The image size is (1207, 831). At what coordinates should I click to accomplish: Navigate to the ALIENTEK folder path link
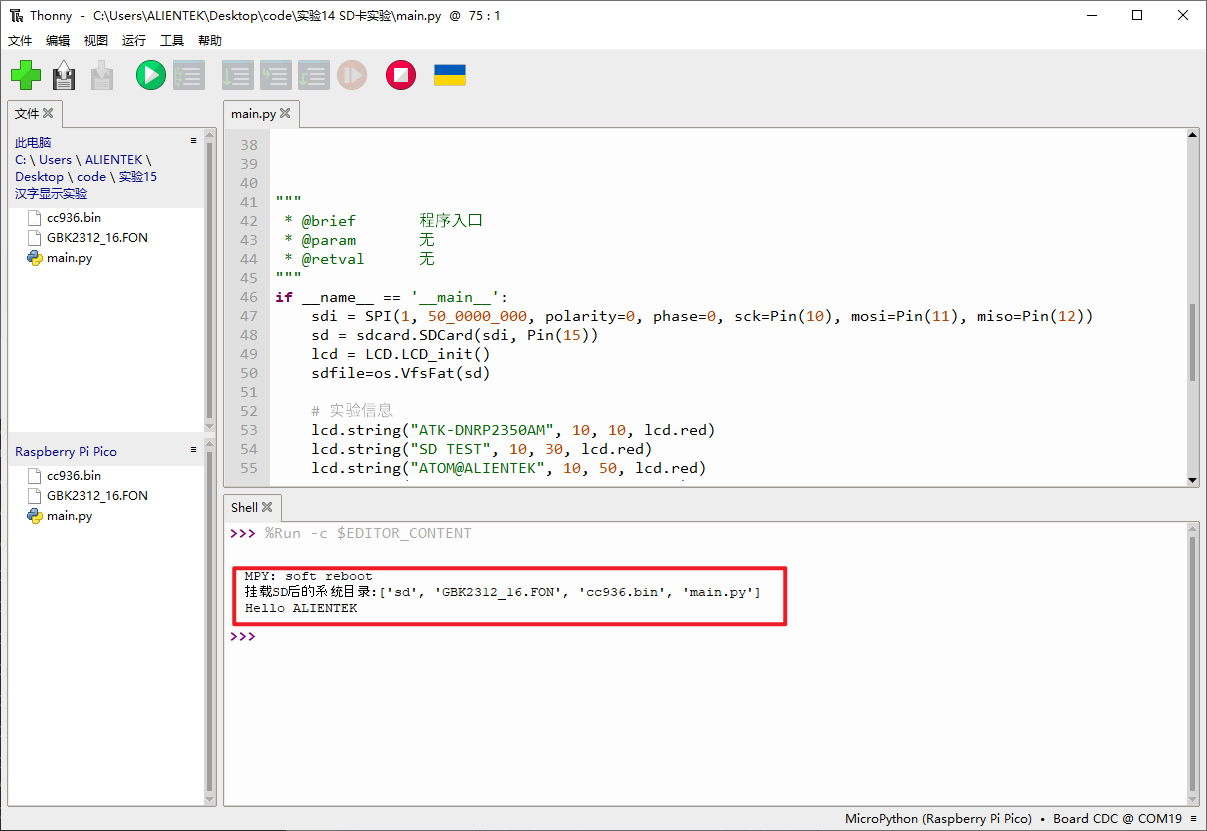[x=114, y=160]
